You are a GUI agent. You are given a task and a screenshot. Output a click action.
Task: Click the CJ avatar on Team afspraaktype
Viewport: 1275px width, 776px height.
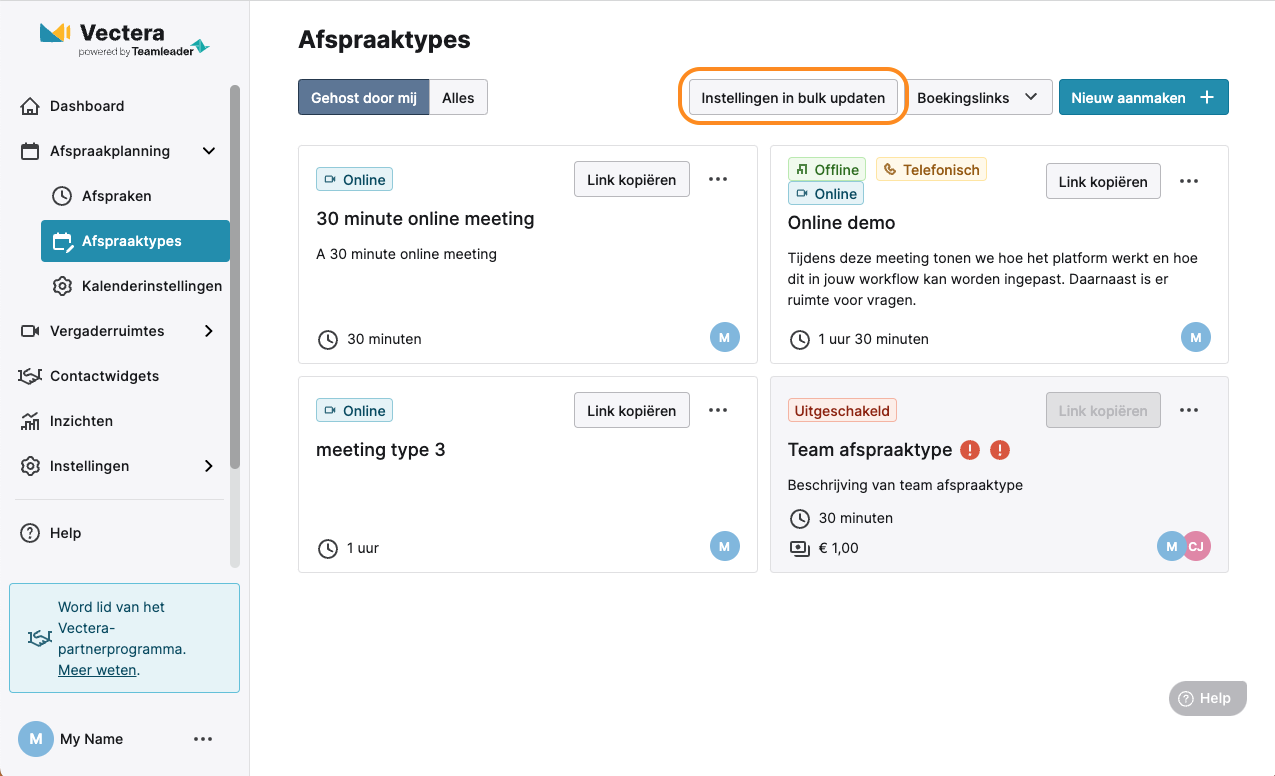click(x=1197, y=546)
